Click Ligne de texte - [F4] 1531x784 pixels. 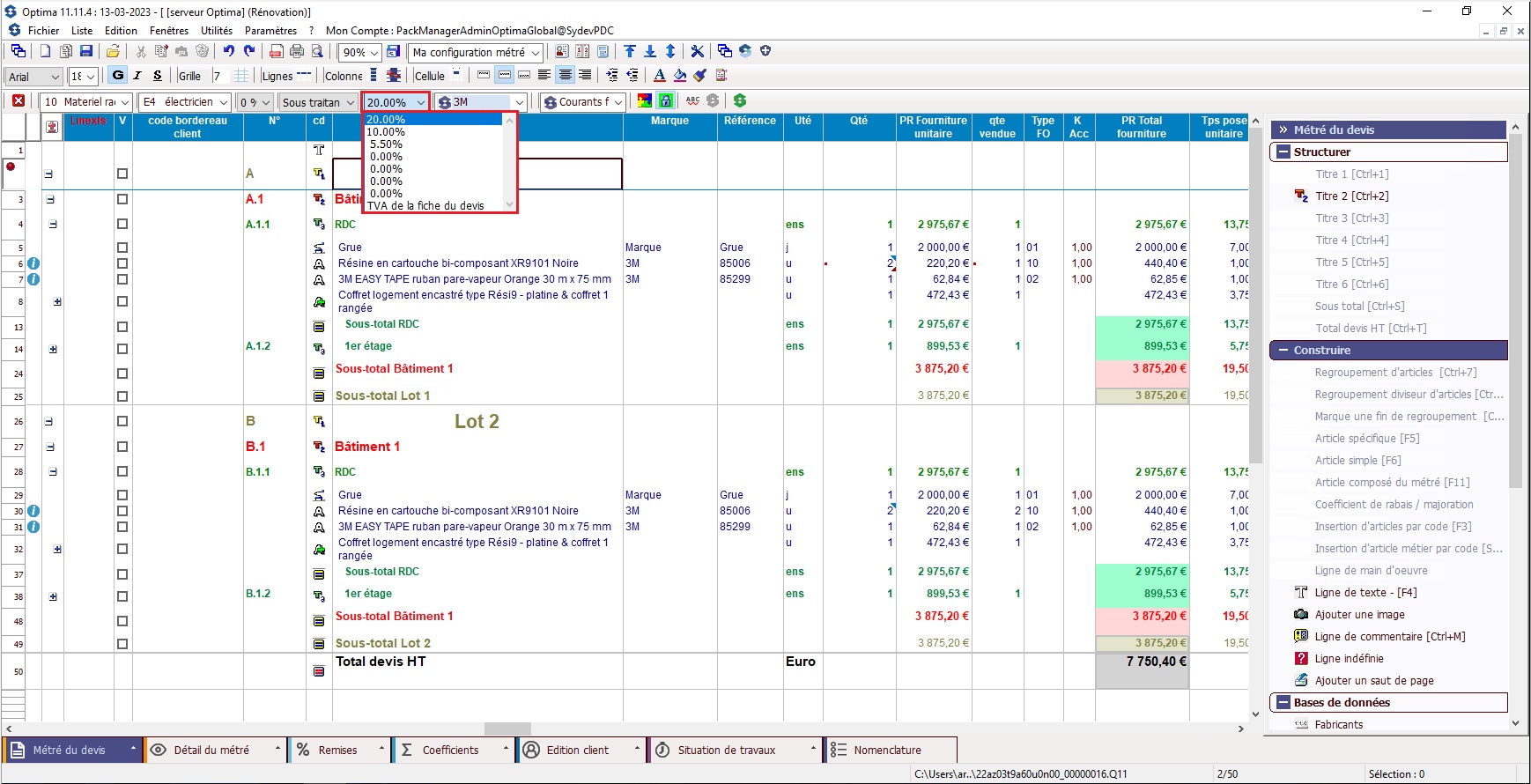click(x=1365, y=593)
